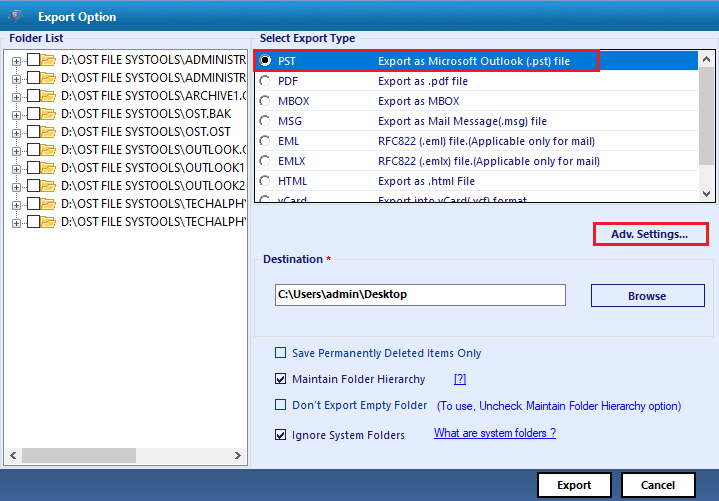The width and height of the screenshot is (719, 501).
Task: Click Folder List scroll right arrow
Action: 238,455
